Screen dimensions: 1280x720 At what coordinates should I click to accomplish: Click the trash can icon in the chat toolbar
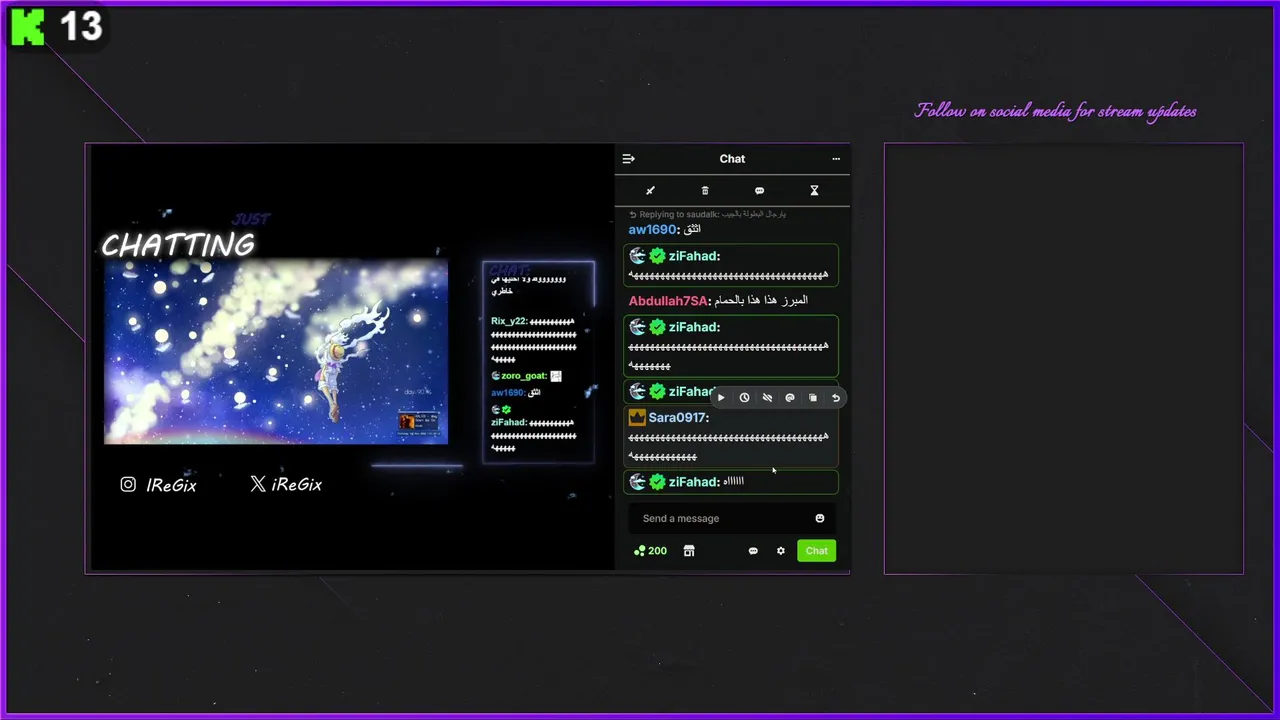coord(705,190)
